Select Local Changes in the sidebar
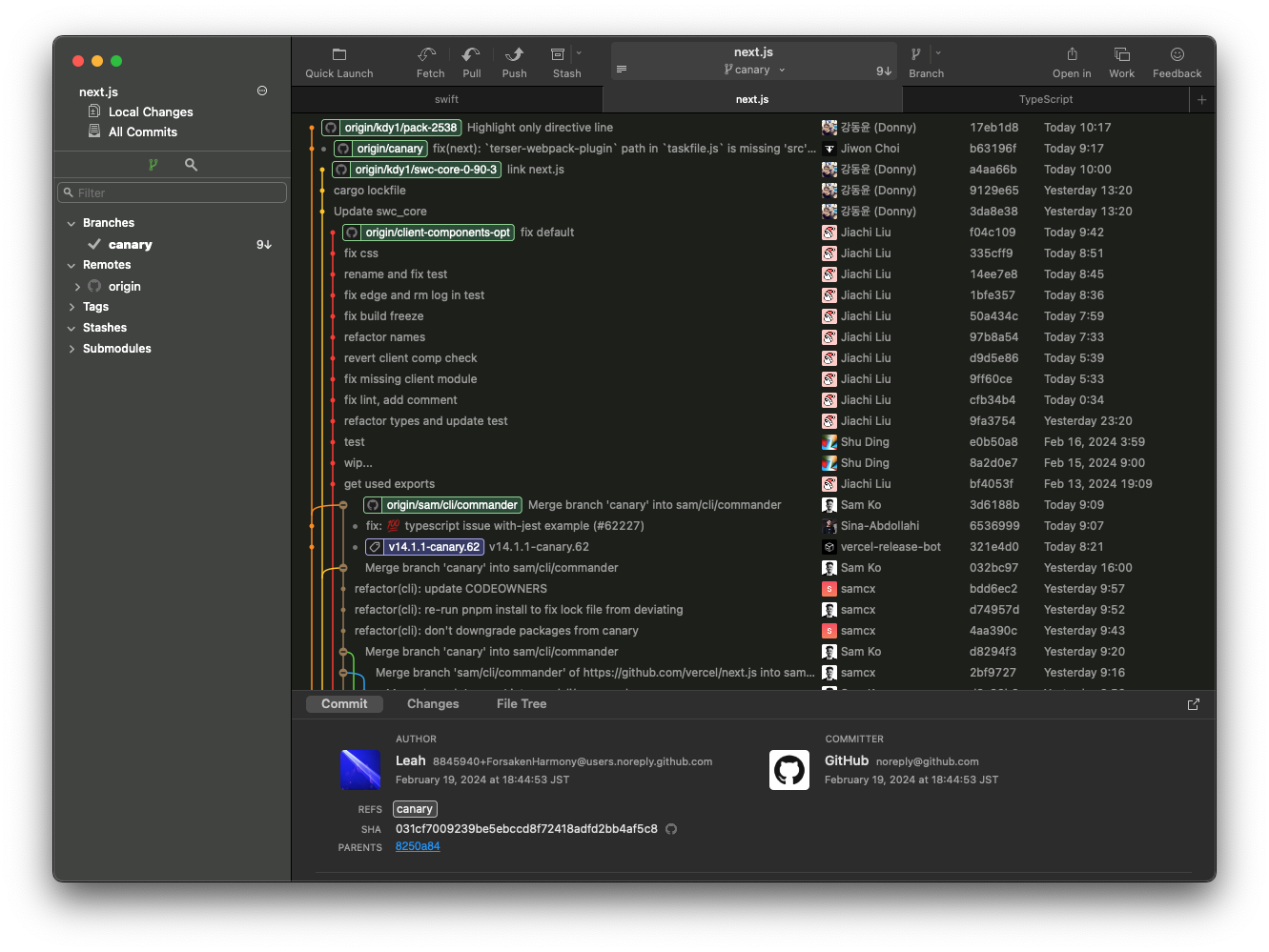Image resolution: width=1269 pixels, height=952 pixels. tap(150, 112)
